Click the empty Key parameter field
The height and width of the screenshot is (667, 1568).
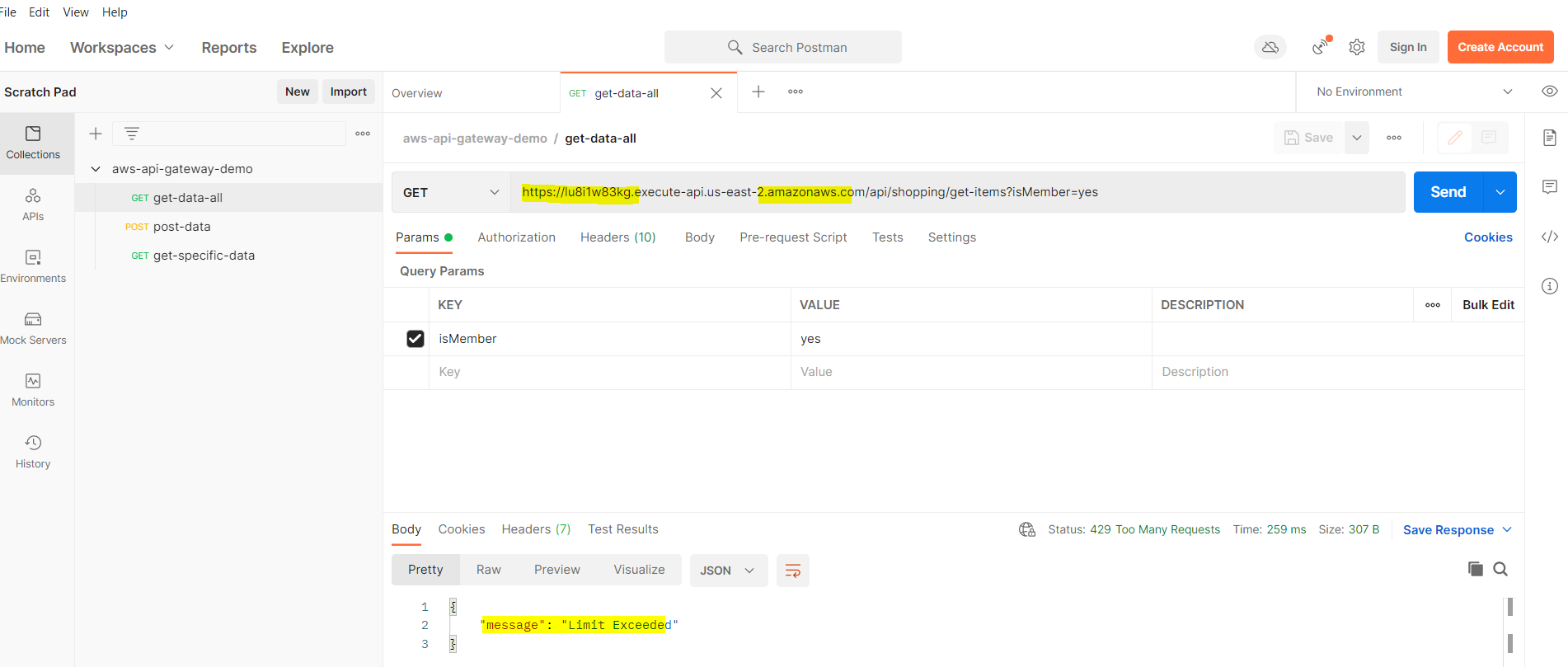[x=610, y=372]
